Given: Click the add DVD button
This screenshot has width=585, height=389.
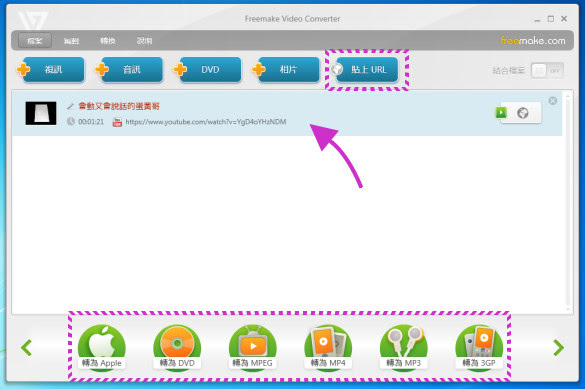Looking at the screenshot, I should [208, 69].
